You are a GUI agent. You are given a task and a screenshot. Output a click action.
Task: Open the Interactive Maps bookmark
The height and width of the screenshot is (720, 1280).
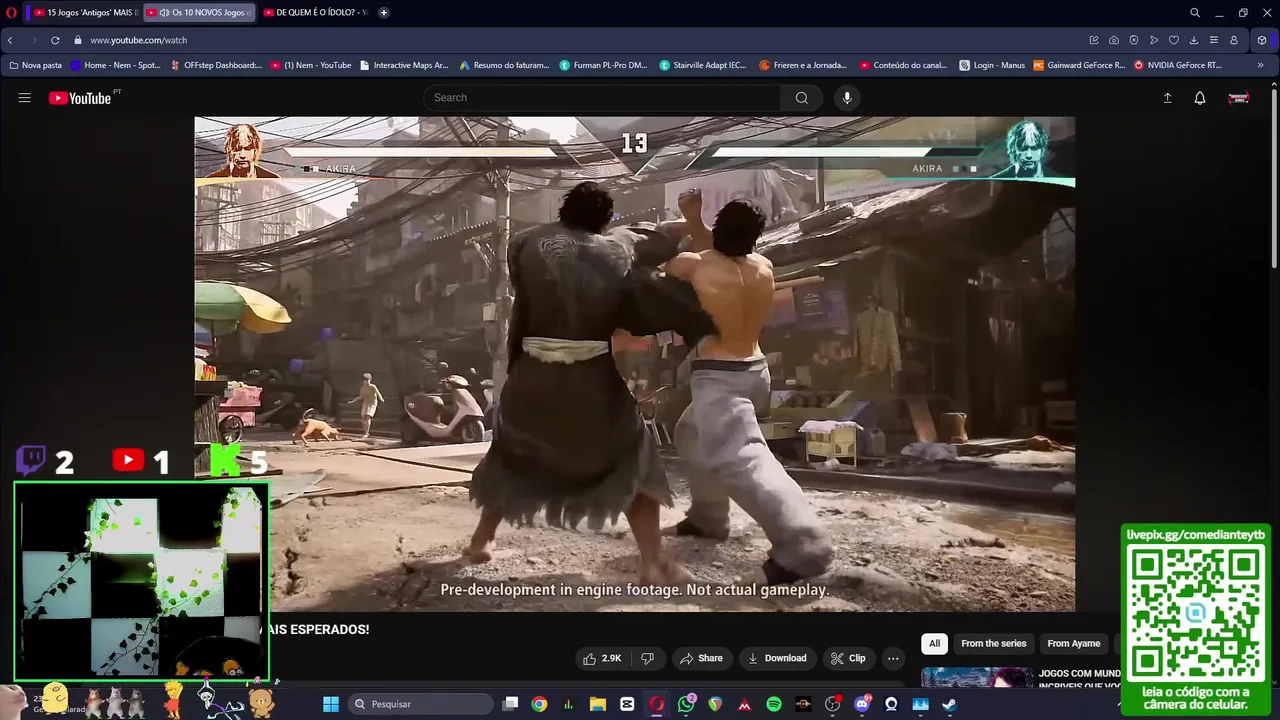point(404,65)
